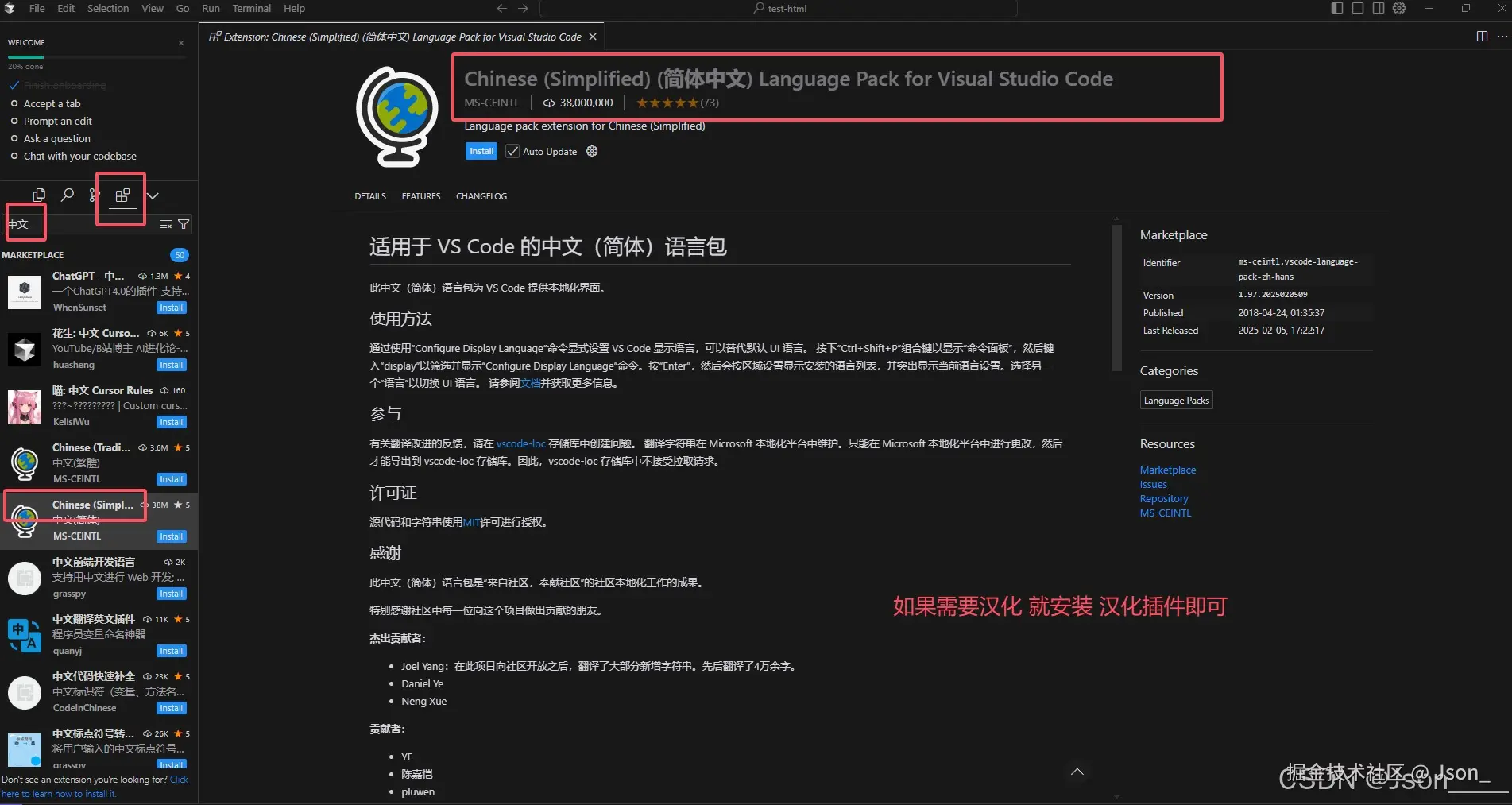The height and width of the screenshot is (805, 1512).
Task: Check the 'Accept a tab' onboarding step
Action: pos(14,103)
